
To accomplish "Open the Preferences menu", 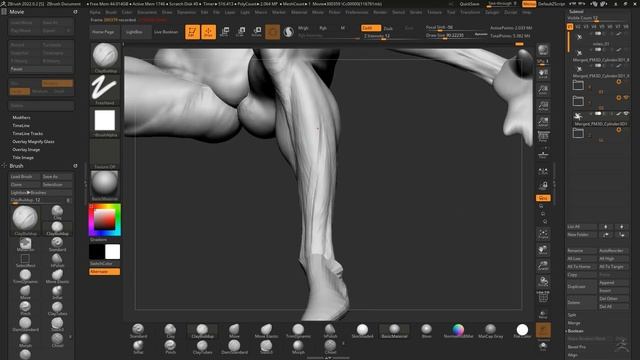I will pos(356,12).
